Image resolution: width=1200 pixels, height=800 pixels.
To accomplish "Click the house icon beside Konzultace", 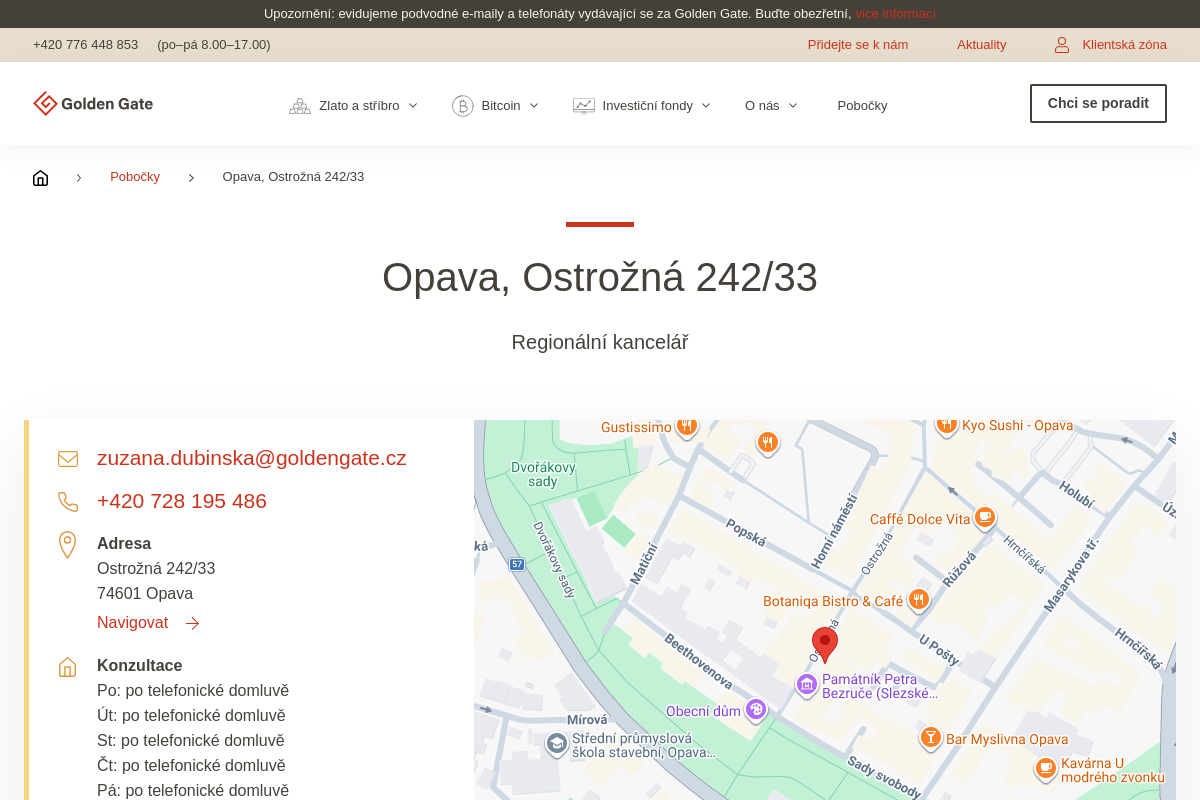I will click(68, 667).
